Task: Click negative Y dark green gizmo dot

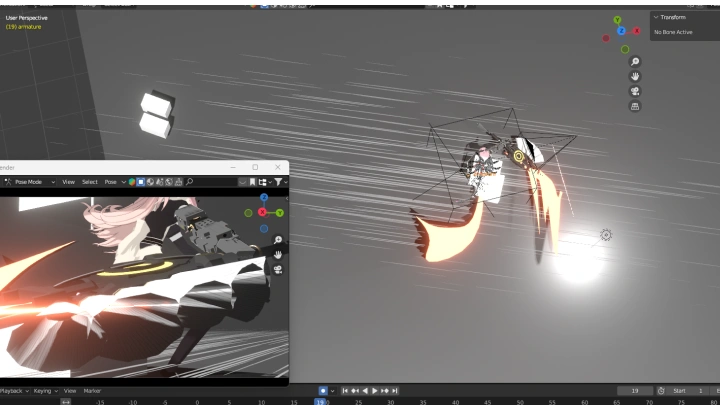Action: pyautogui.click(x=625, y=49)
